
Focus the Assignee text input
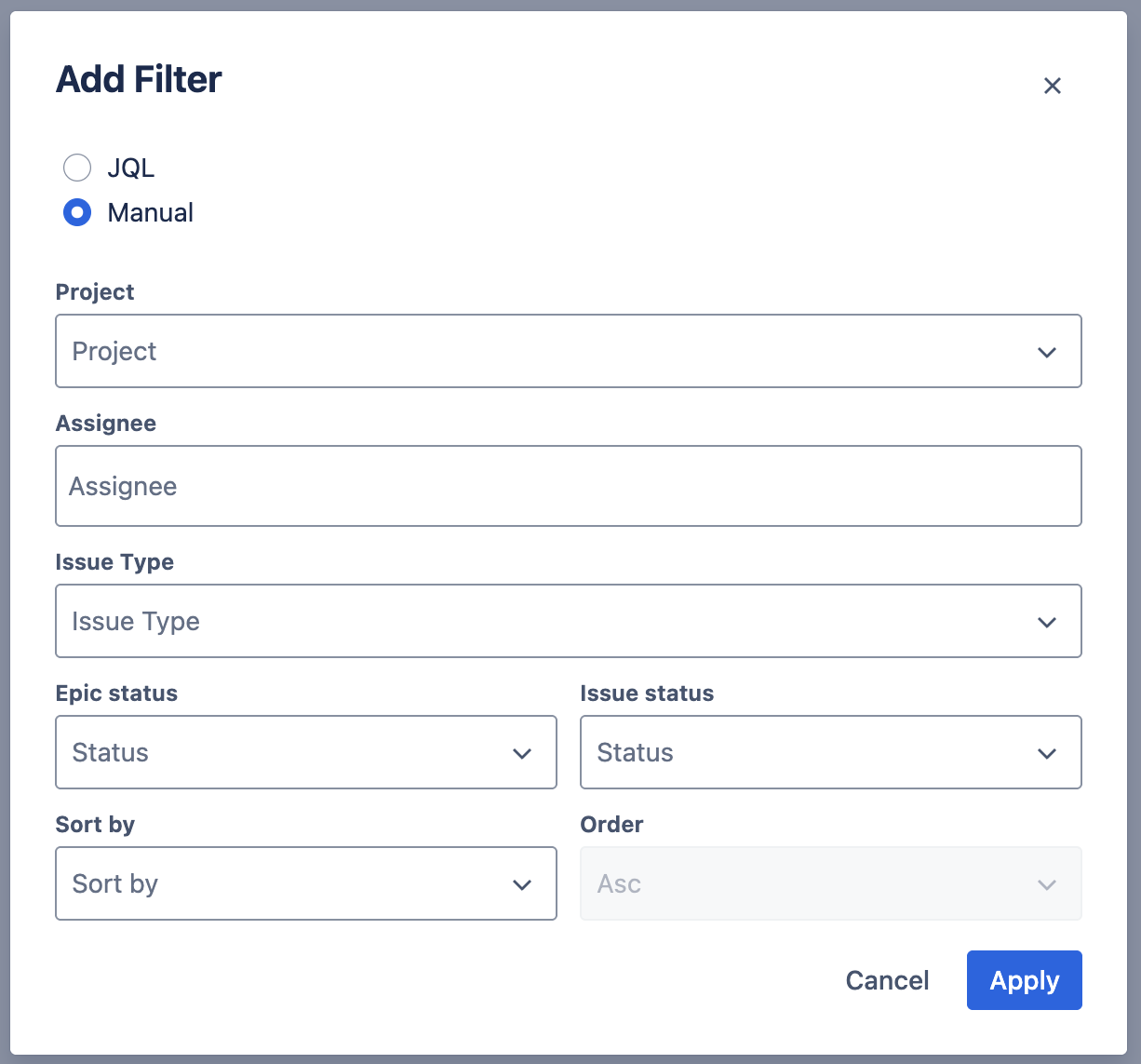tap(568, 486)
